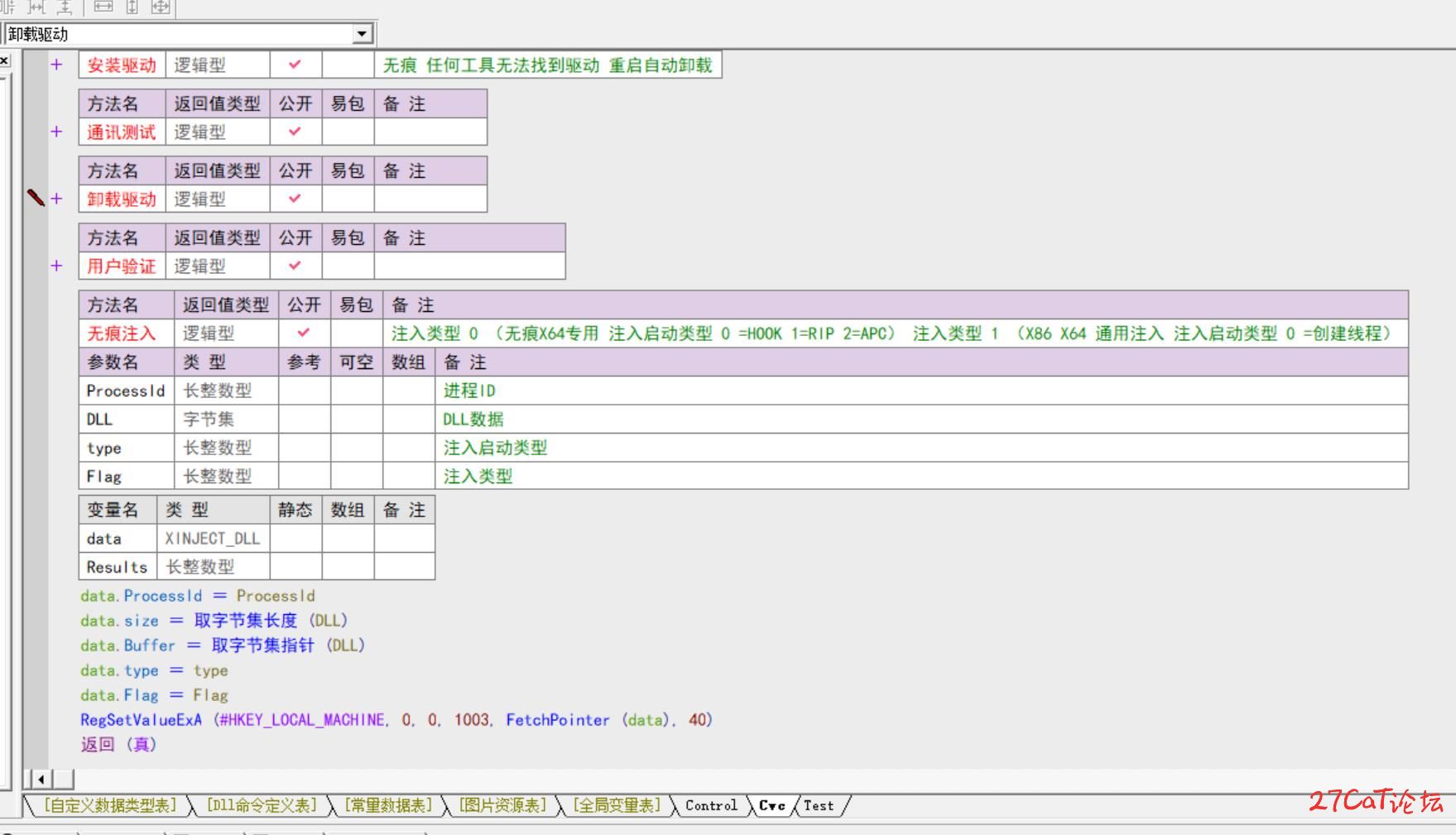Switch to the [Dll命令定义表] tab
This screenshot has width=1456, height=835.
[262, 805]
